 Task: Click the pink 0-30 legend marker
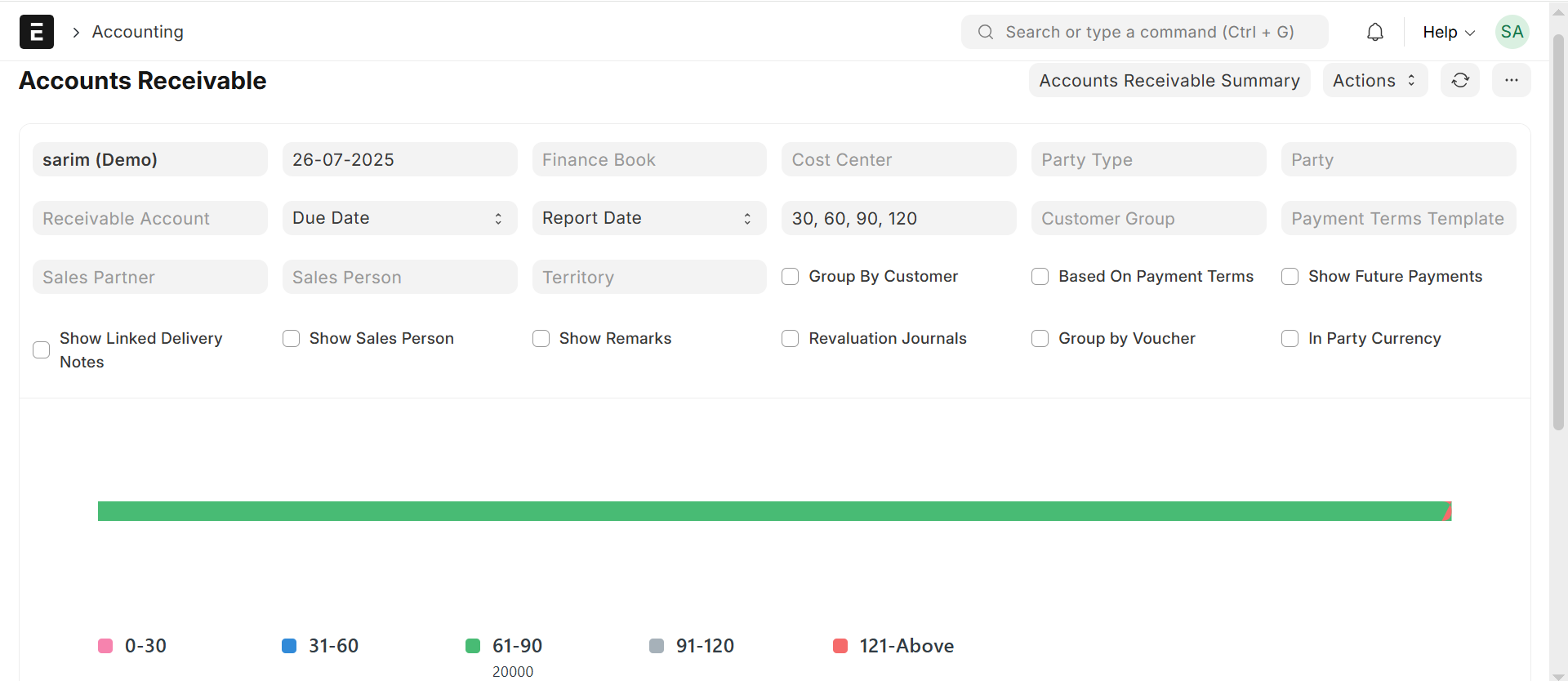(105, 646)
